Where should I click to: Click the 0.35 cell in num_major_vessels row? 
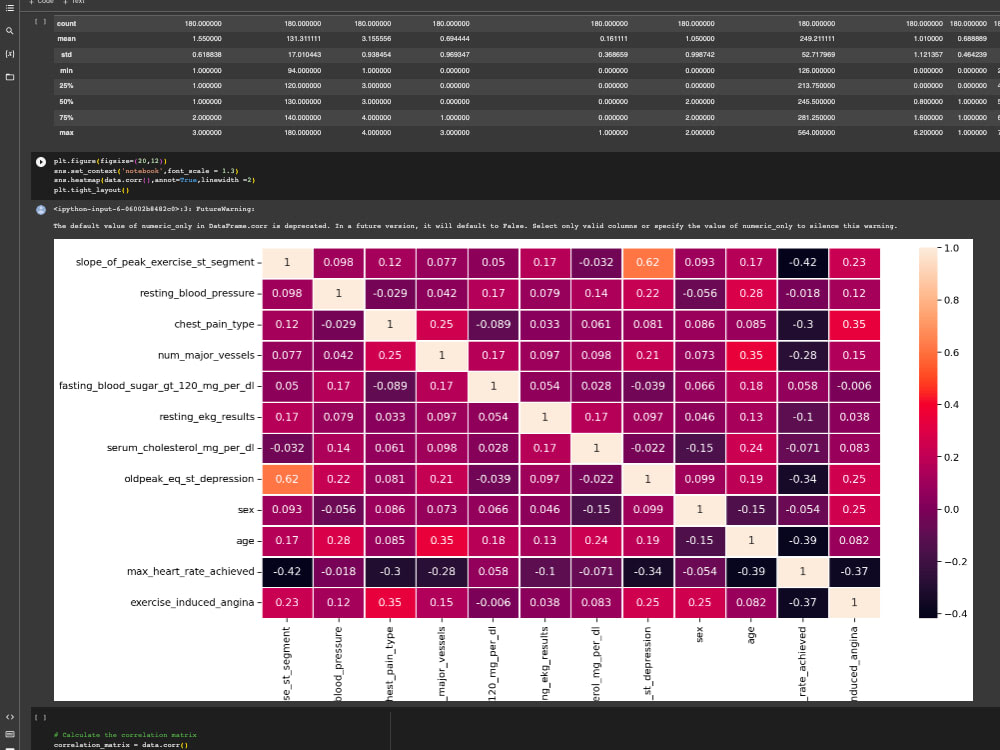pyautogui.click(x=751, y=355)
